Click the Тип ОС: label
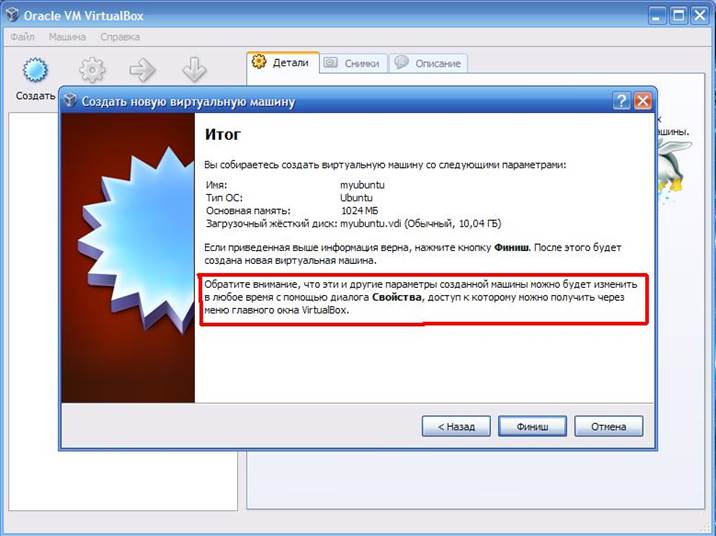Screen dimensions: 716x536 pos(224,198)
